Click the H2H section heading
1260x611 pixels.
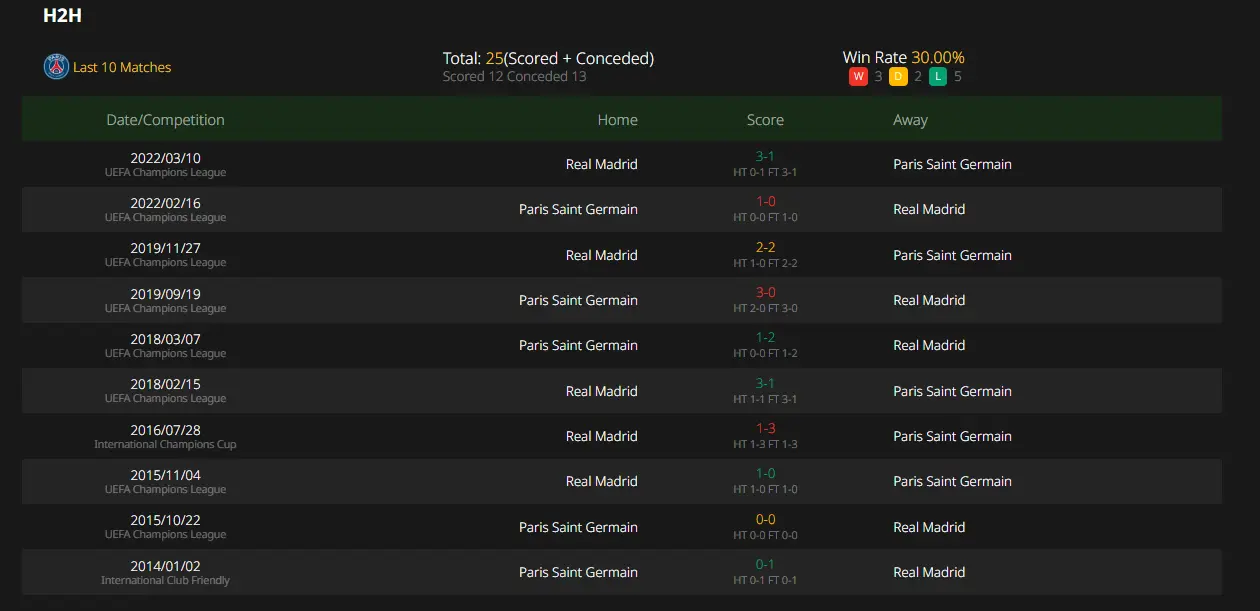(62, 16)
